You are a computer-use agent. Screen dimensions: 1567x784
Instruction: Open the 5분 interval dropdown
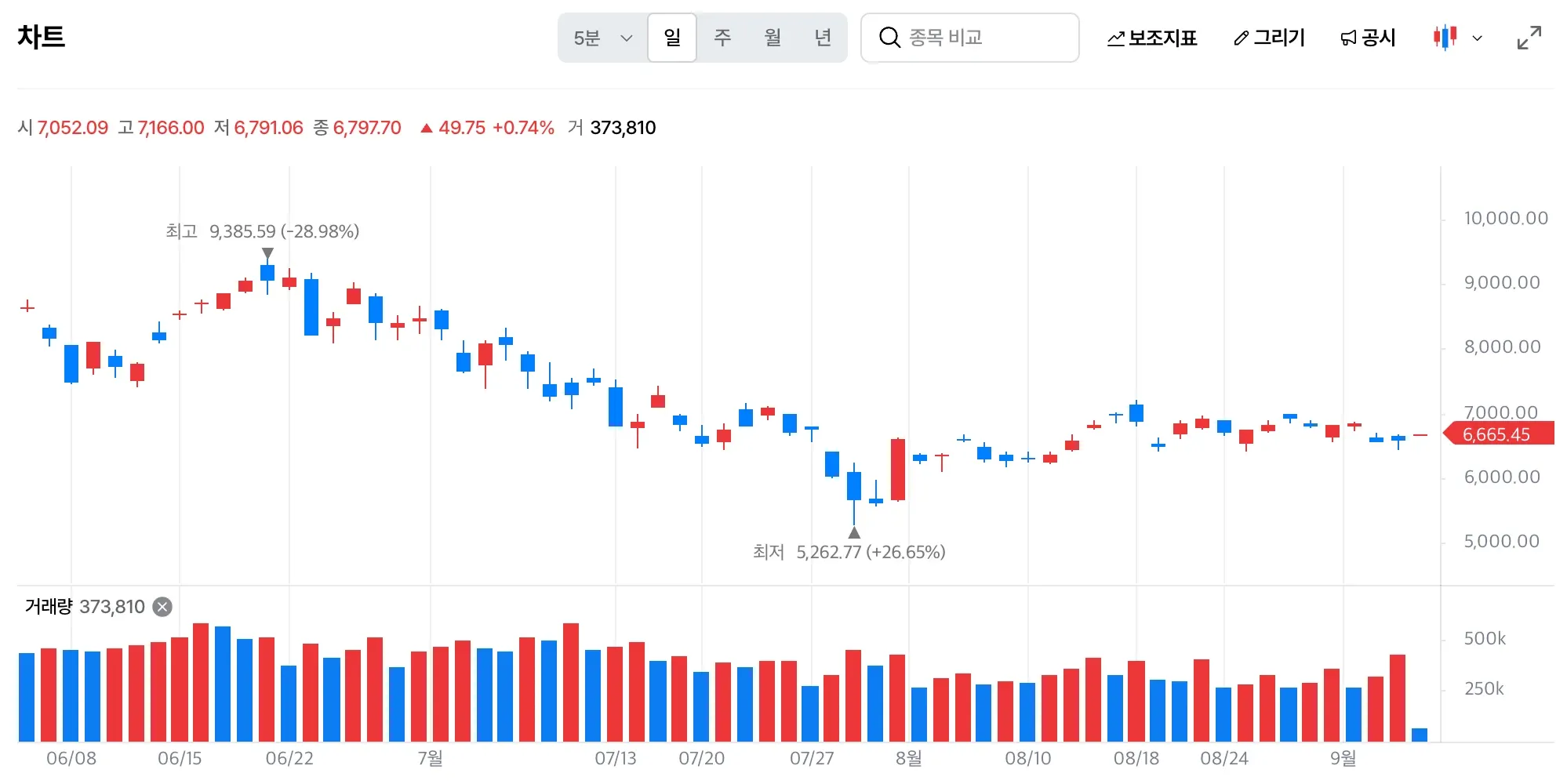pyautogui.click(x=602, y=38)
